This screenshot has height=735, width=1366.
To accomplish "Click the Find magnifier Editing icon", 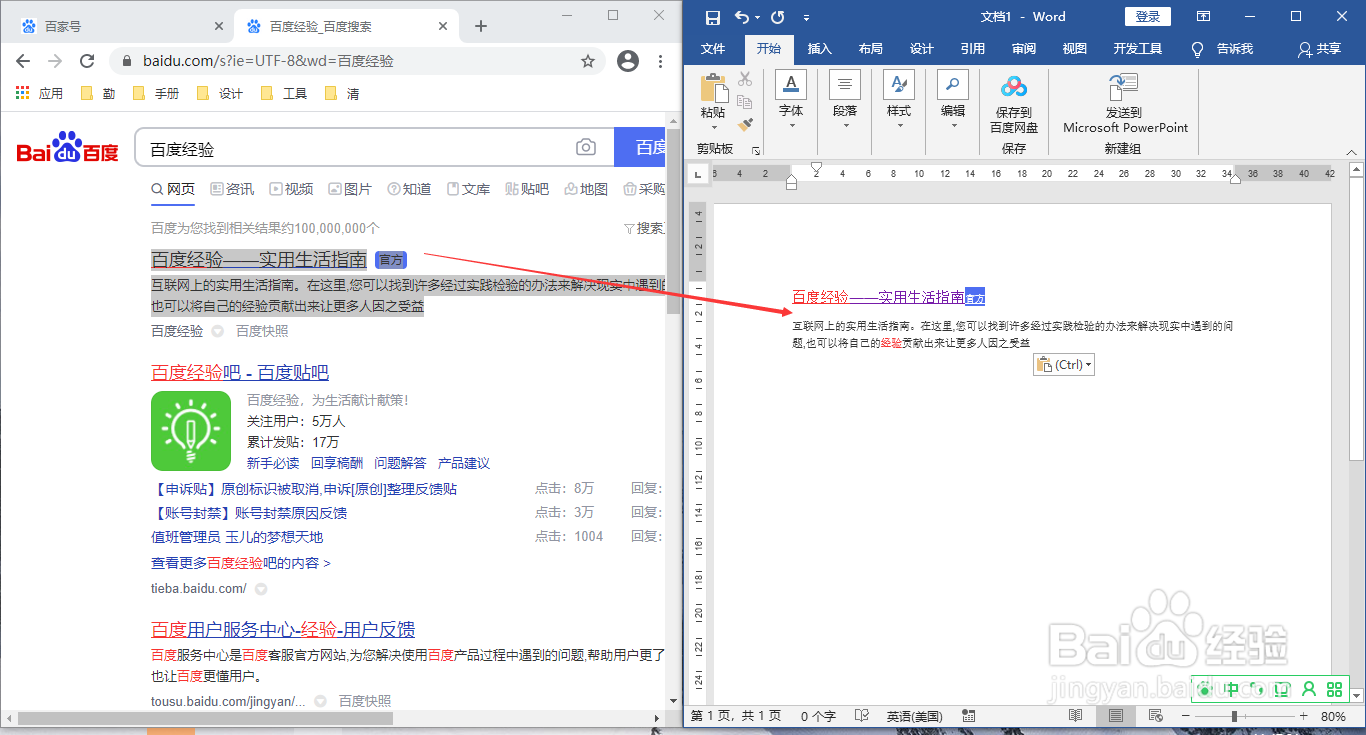I will click(x=953, y=86).
